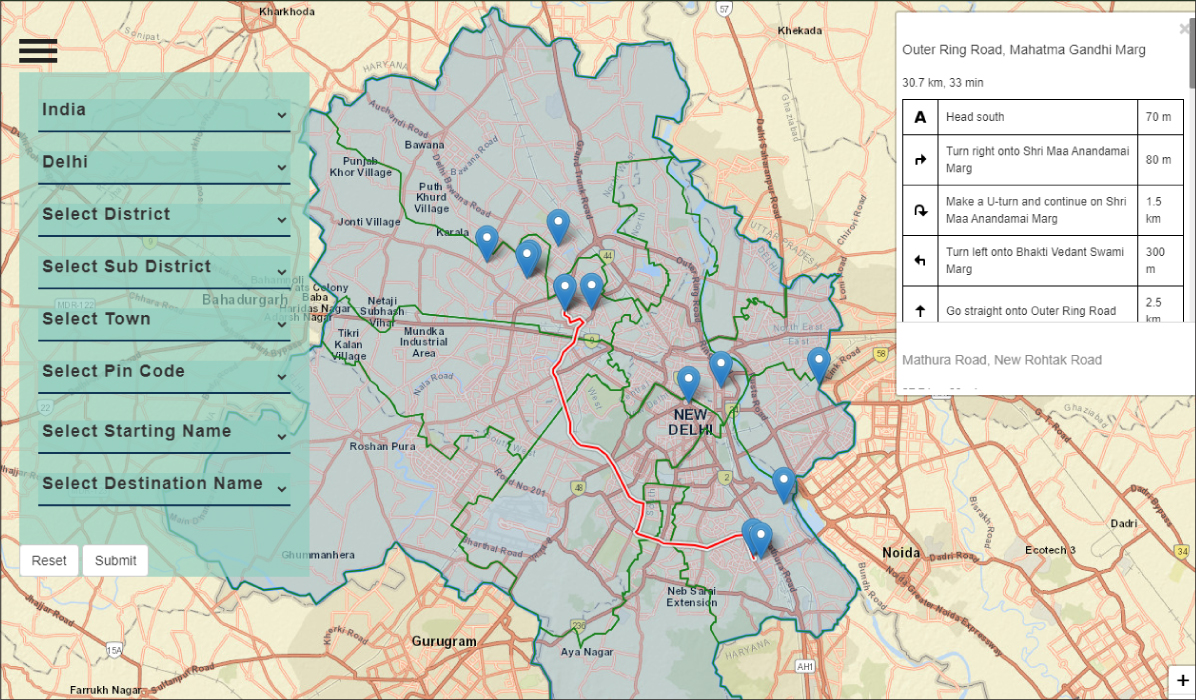Screen dimensions: 1196x700
Task: Click the northernmost blue map marker
Action: pos(558,227)
